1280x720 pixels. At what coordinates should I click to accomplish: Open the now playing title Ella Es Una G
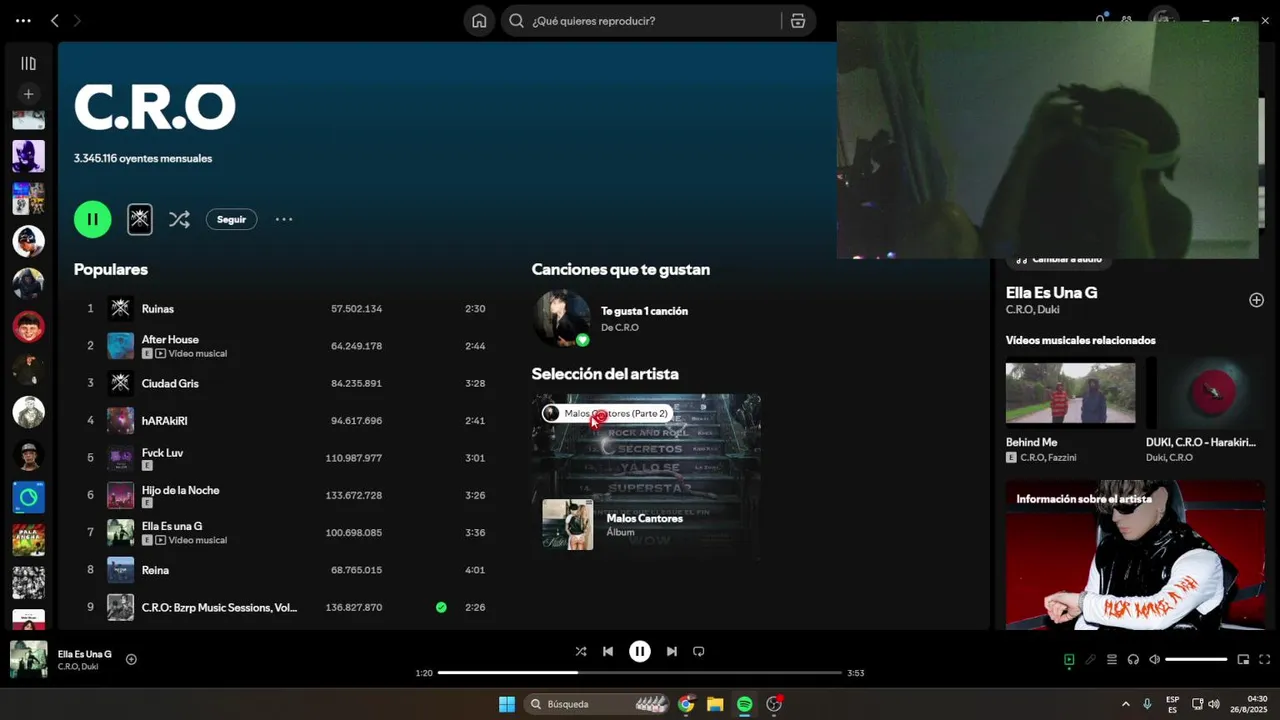coord(85,654)
